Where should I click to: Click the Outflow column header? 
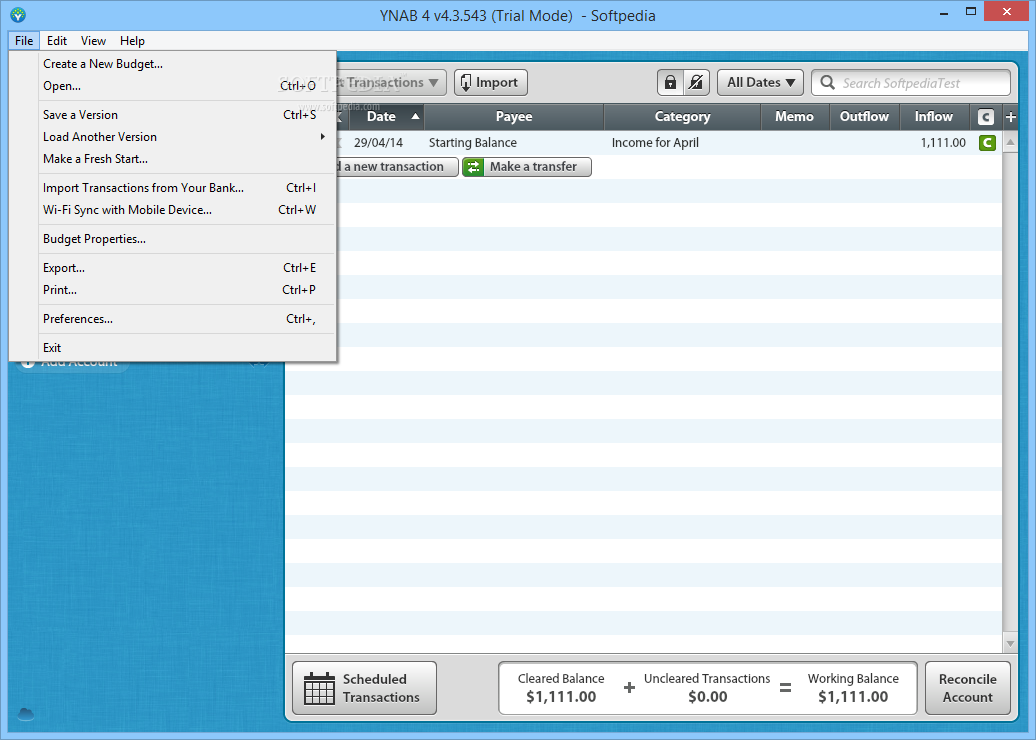pos(864,117)
